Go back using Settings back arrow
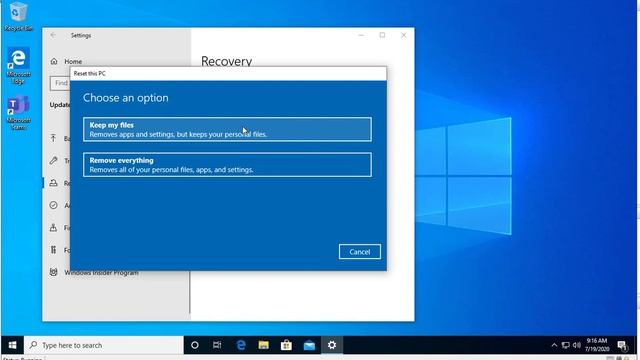 click(53, 36)
